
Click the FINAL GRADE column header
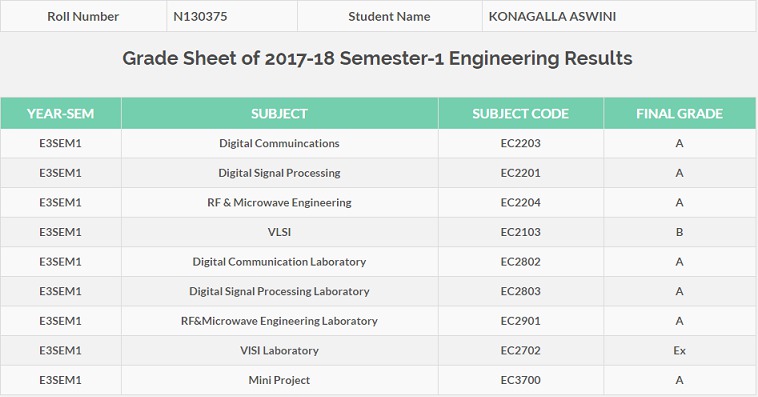pos(679,114)
